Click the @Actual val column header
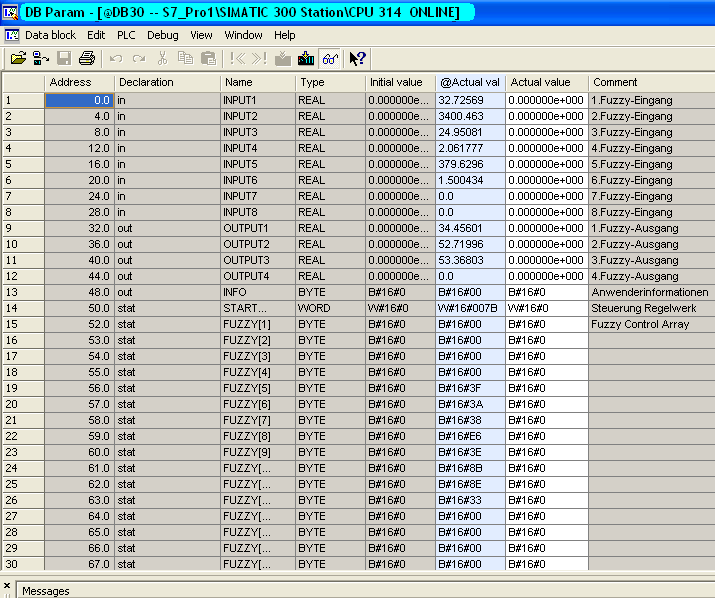 pos(471,83)
